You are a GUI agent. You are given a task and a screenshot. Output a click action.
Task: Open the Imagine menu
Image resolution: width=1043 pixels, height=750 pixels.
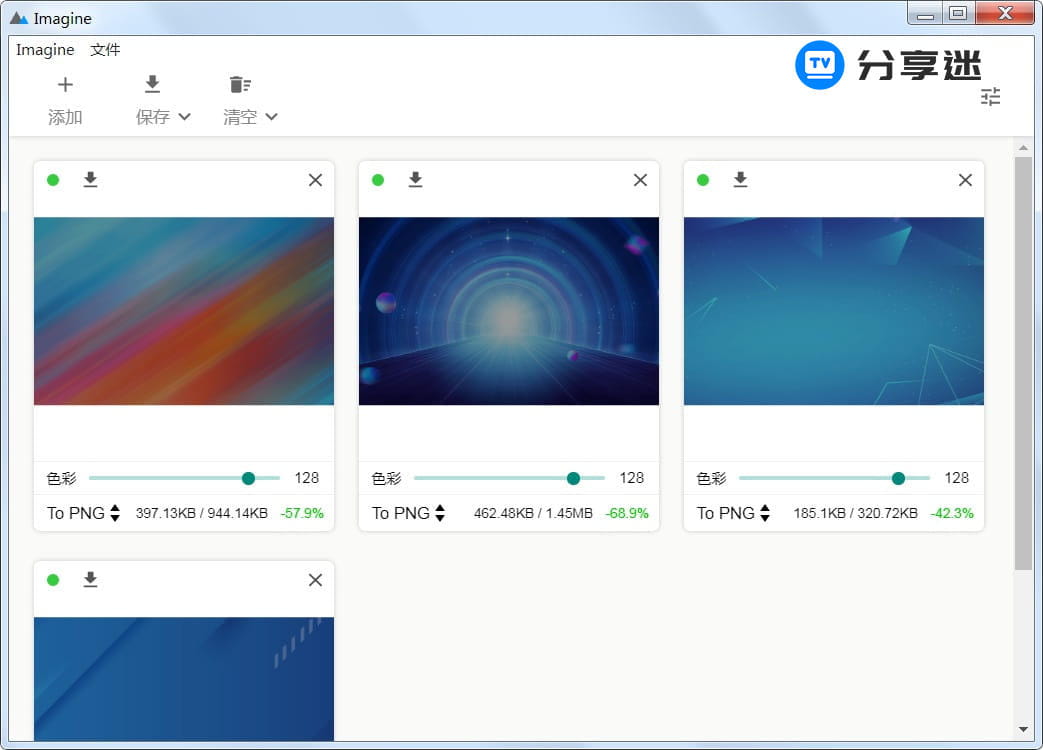point(45,49)
